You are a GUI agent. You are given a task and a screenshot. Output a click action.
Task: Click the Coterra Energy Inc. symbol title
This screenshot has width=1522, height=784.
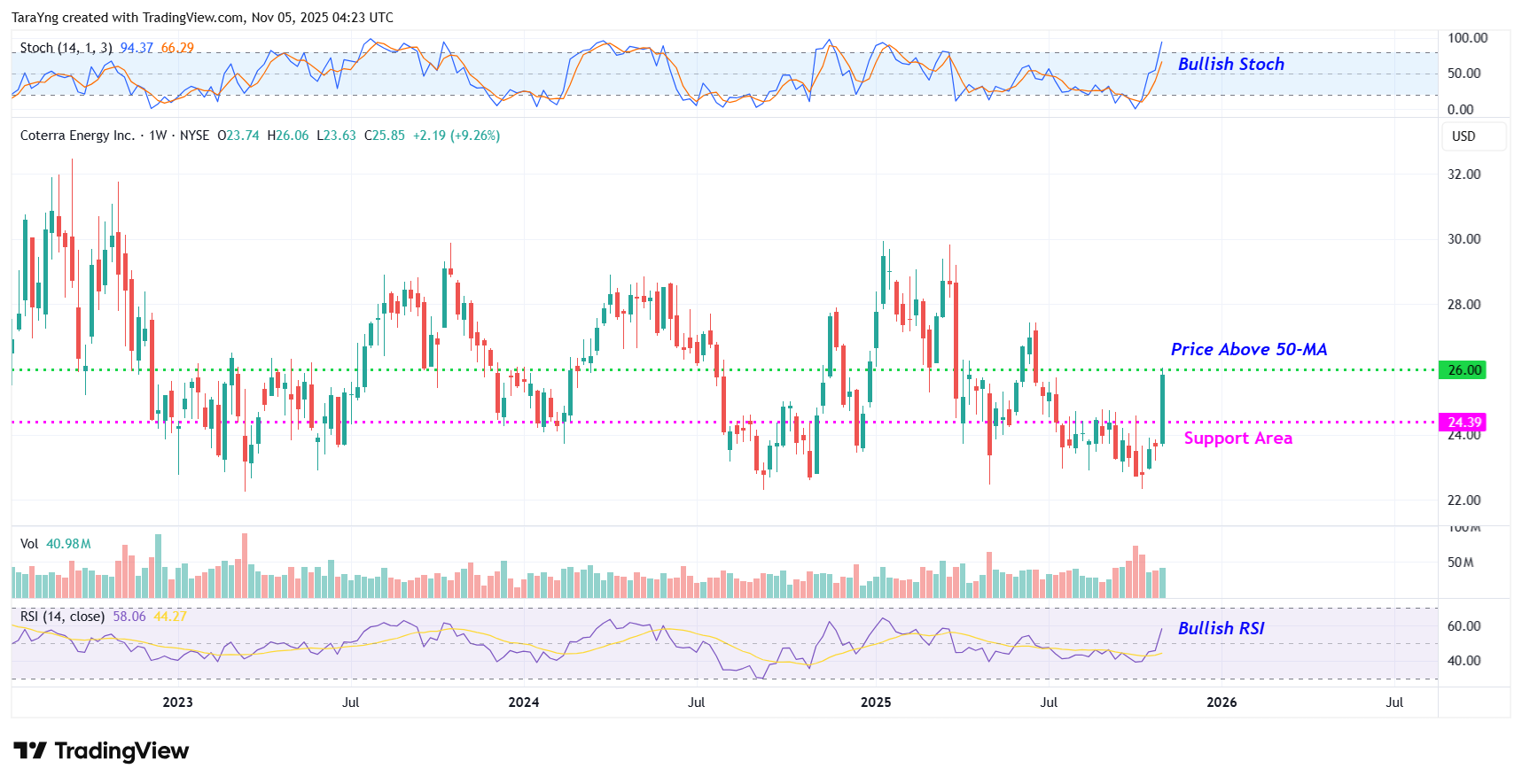point(77,136)
